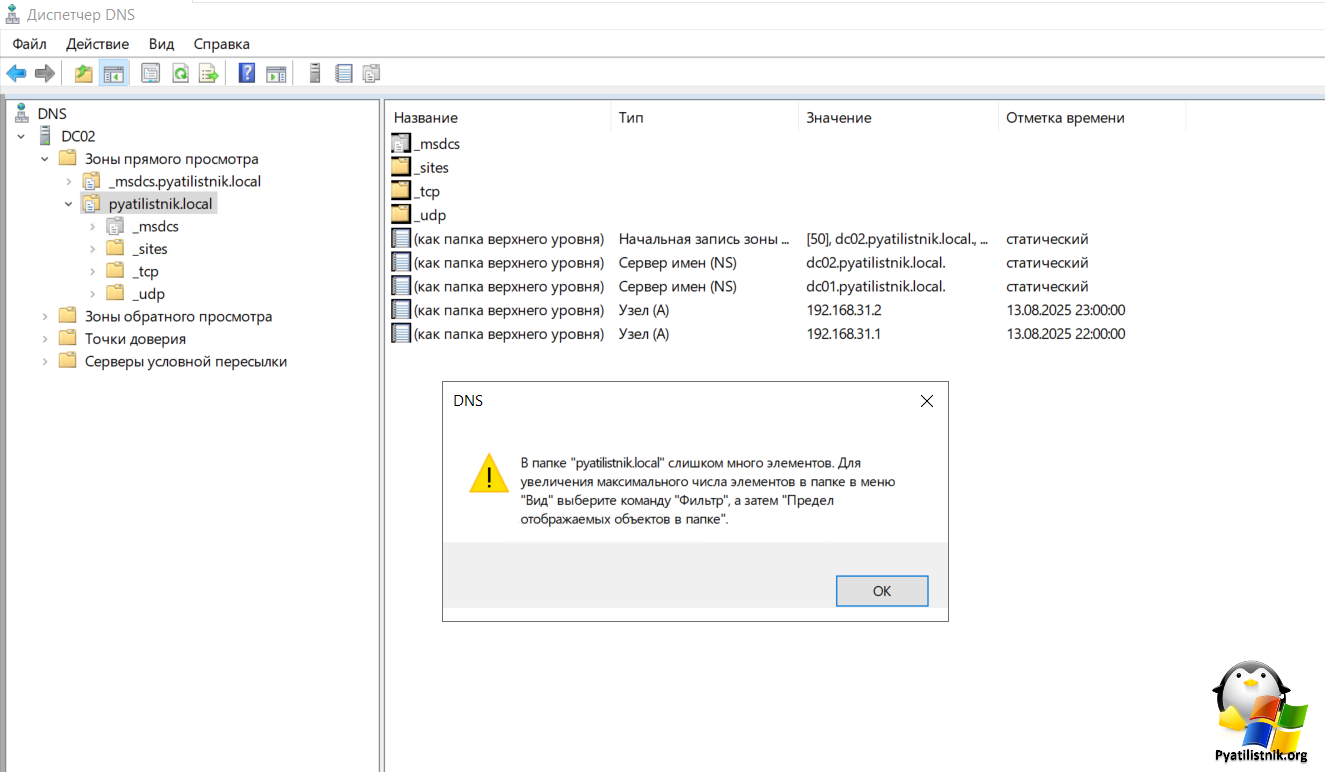Open the Вид menu
The width and height of the screenshot is (1325, 772).
[x=161, y=44]
